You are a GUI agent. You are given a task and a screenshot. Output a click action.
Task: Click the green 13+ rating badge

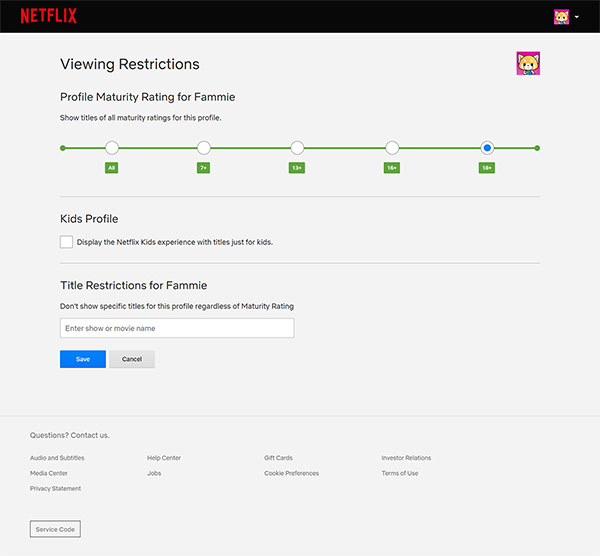pyautogui.click(x=297, y=168)
